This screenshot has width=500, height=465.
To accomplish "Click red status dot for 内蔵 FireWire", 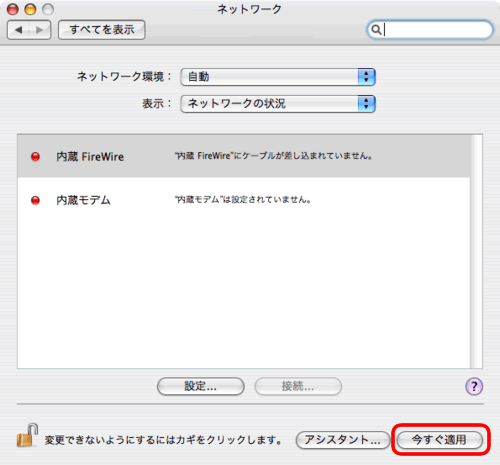I will tap(35, 156).
